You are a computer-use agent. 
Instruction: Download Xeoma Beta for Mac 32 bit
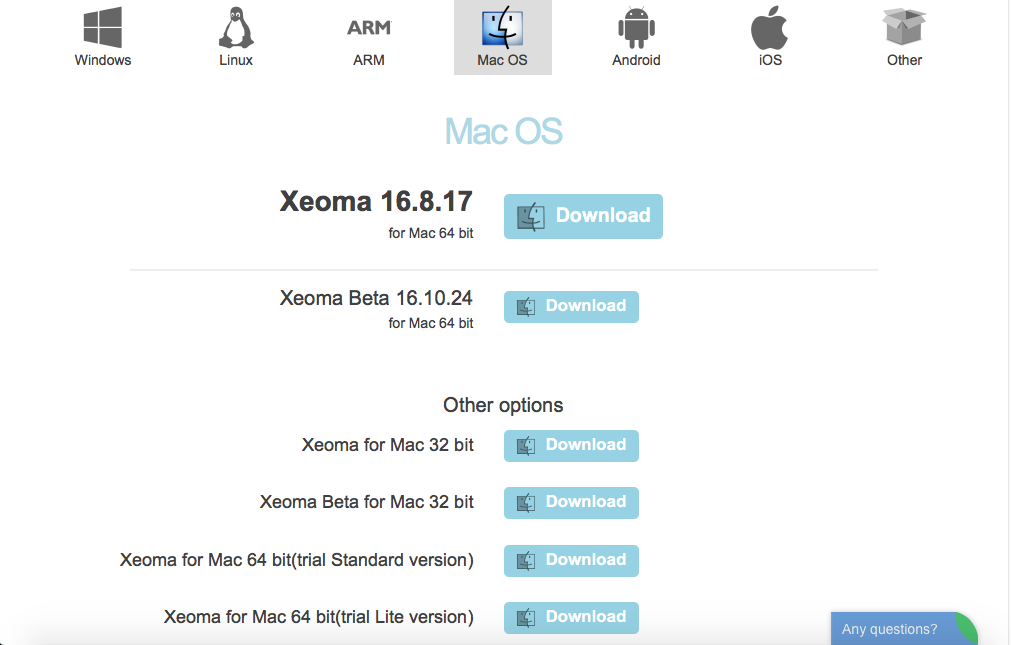[571, 502]
